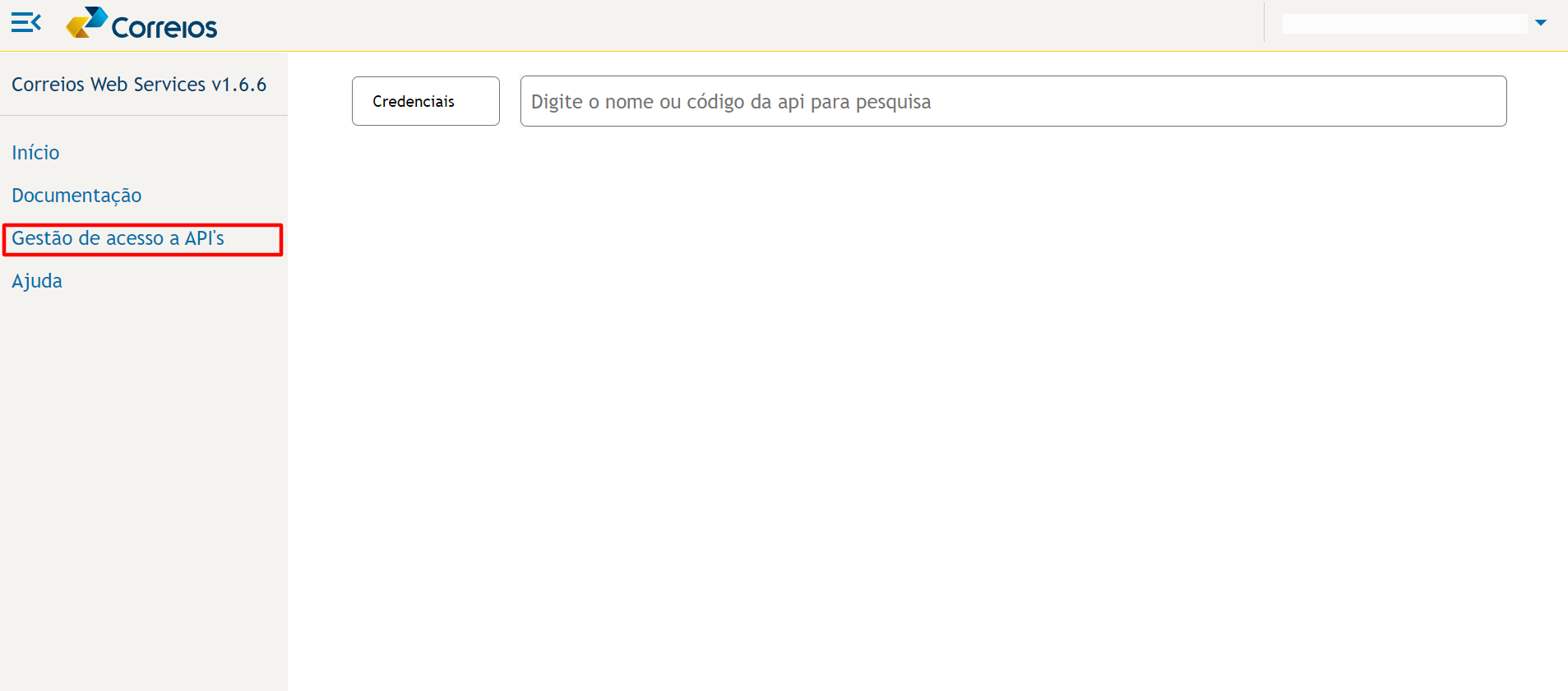Screen dimensions: 1568x691
Task: Open the Ajuda help page
Action: pos(37,281)
